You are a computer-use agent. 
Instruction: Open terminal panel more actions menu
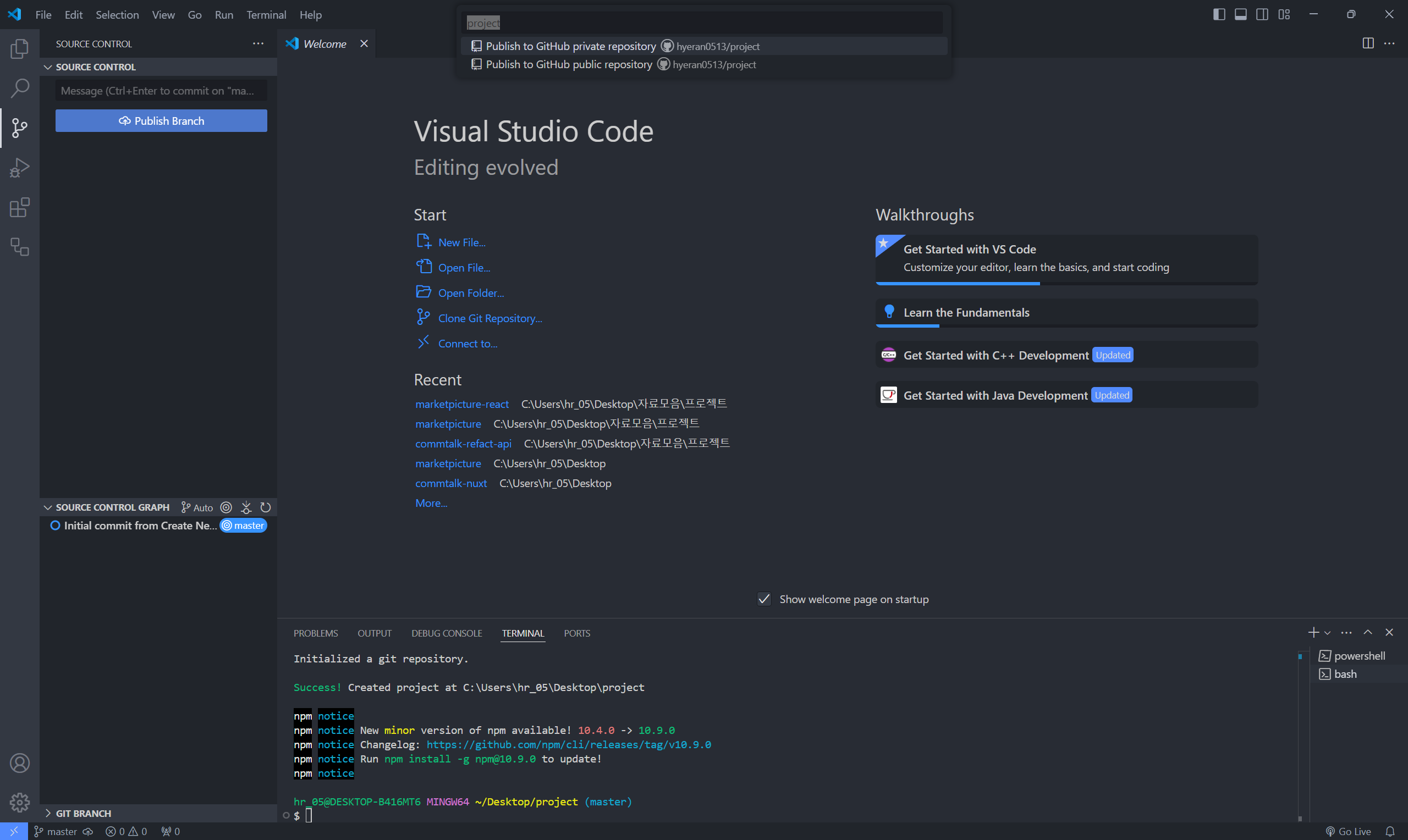coord(1346,633)
